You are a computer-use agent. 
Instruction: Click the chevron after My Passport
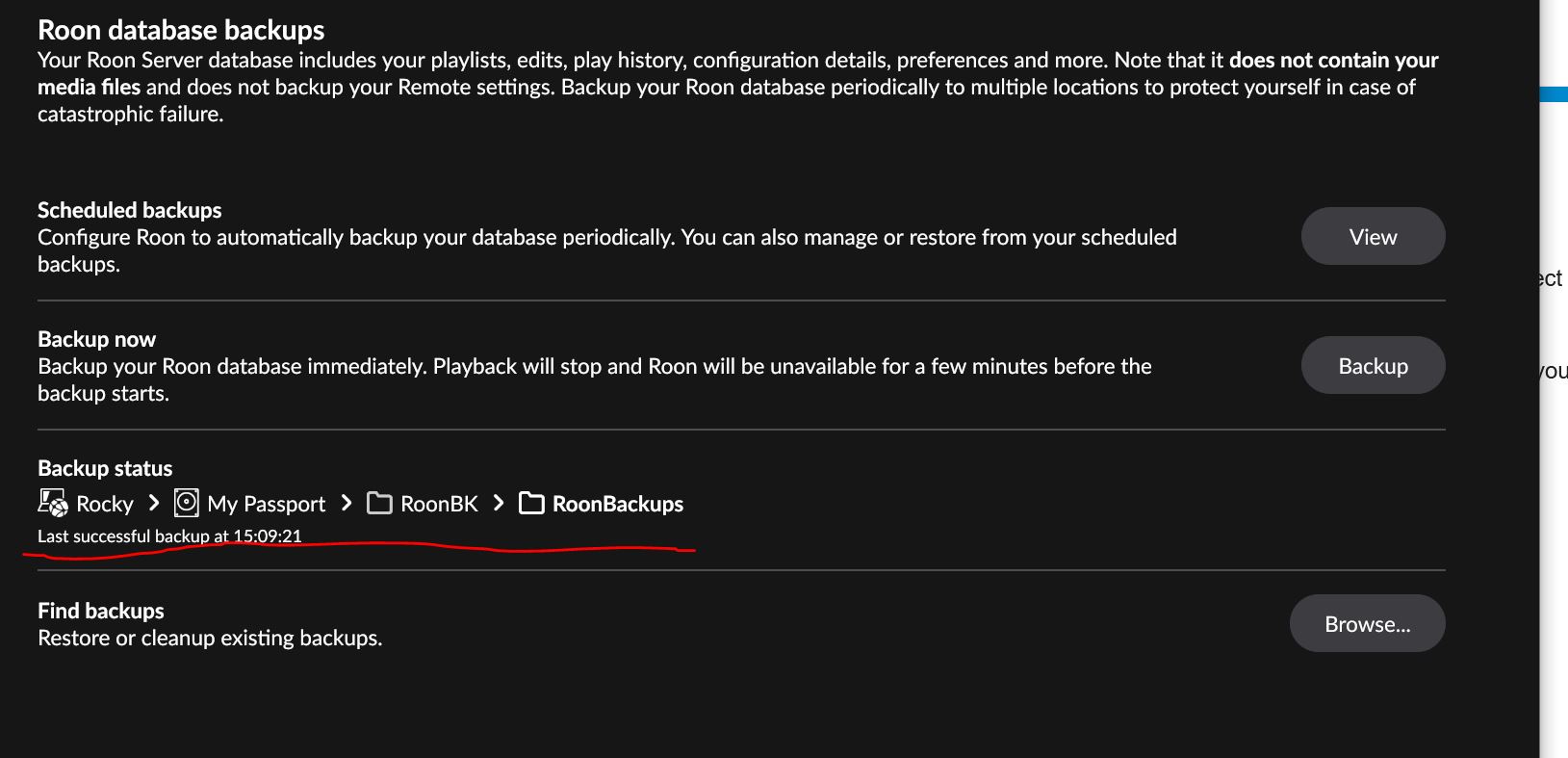coord(347,503)
